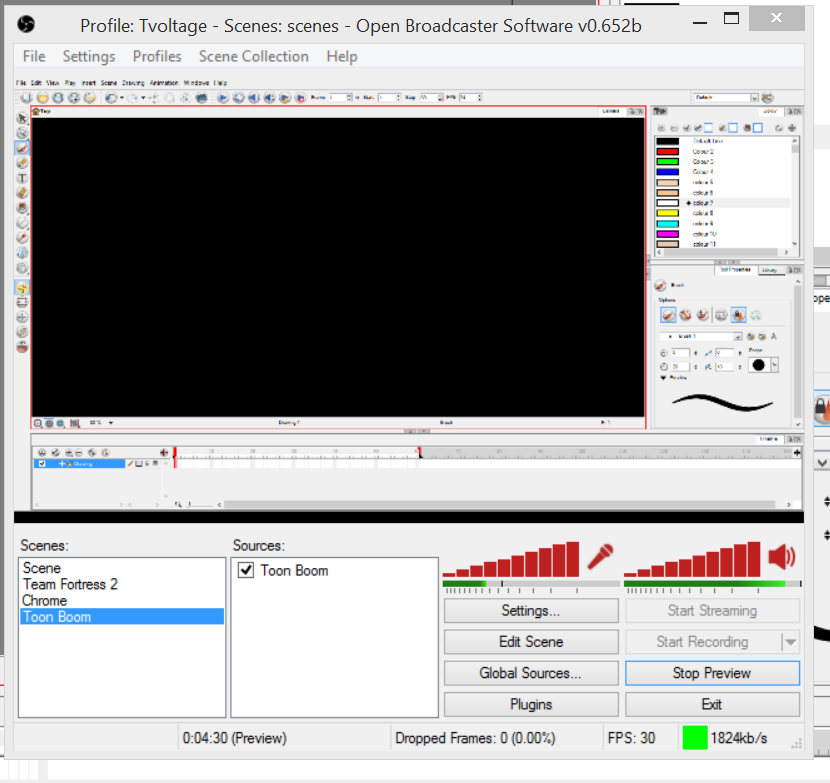Click the record playback icon in preview
Screen dimensions: 830x783
[301, 97]
